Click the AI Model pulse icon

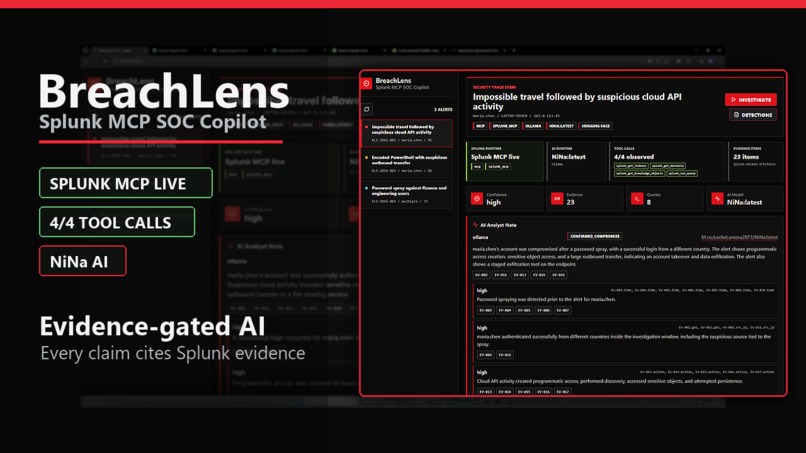[x=717, y=198]
